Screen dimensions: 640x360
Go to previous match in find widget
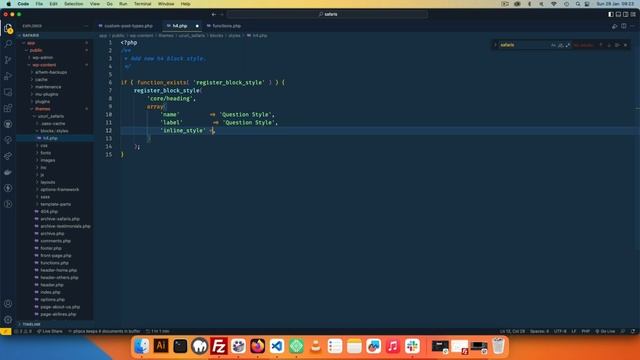tap(601, 45)
